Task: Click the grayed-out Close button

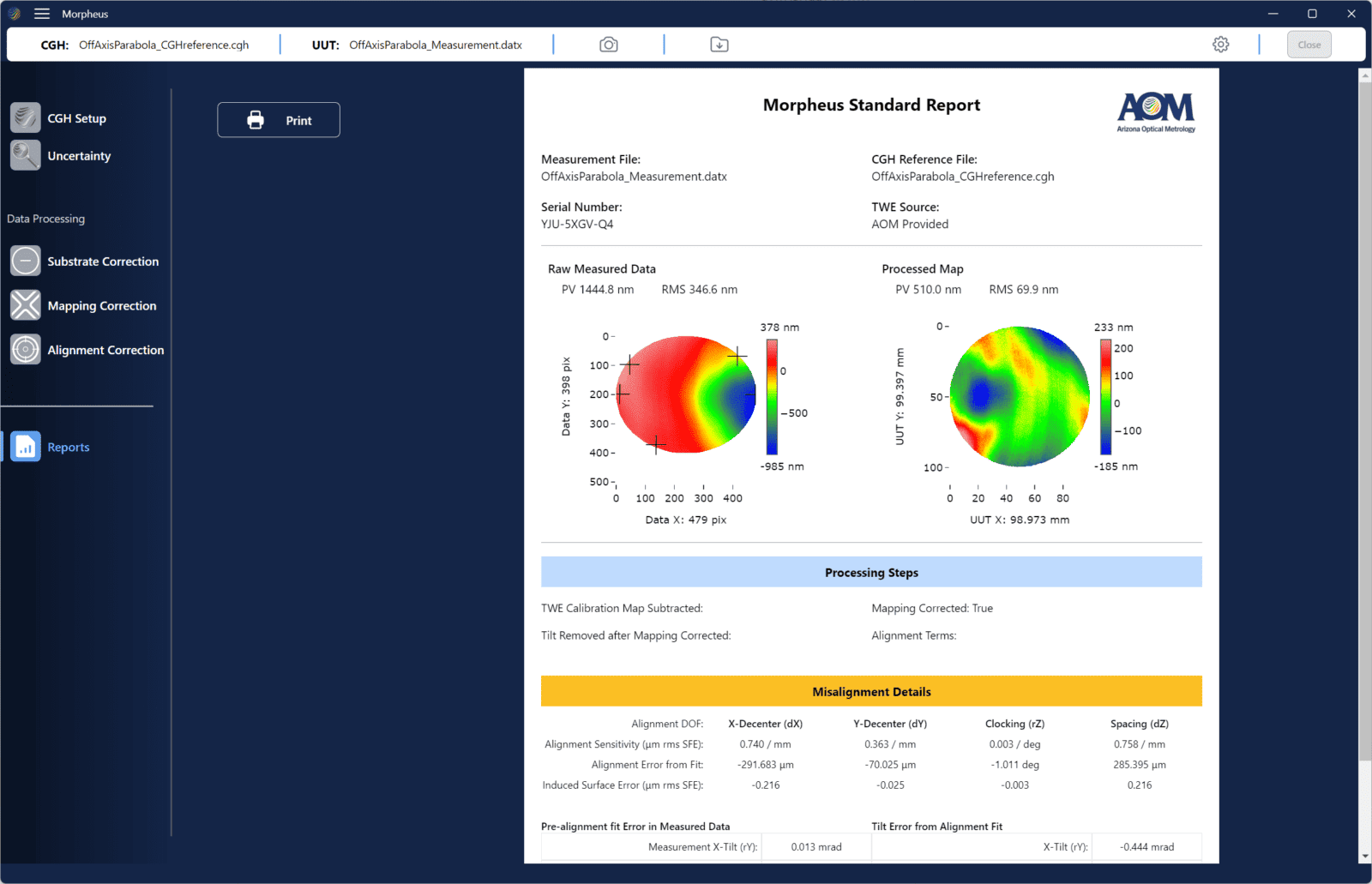Action: point(1309,45)
